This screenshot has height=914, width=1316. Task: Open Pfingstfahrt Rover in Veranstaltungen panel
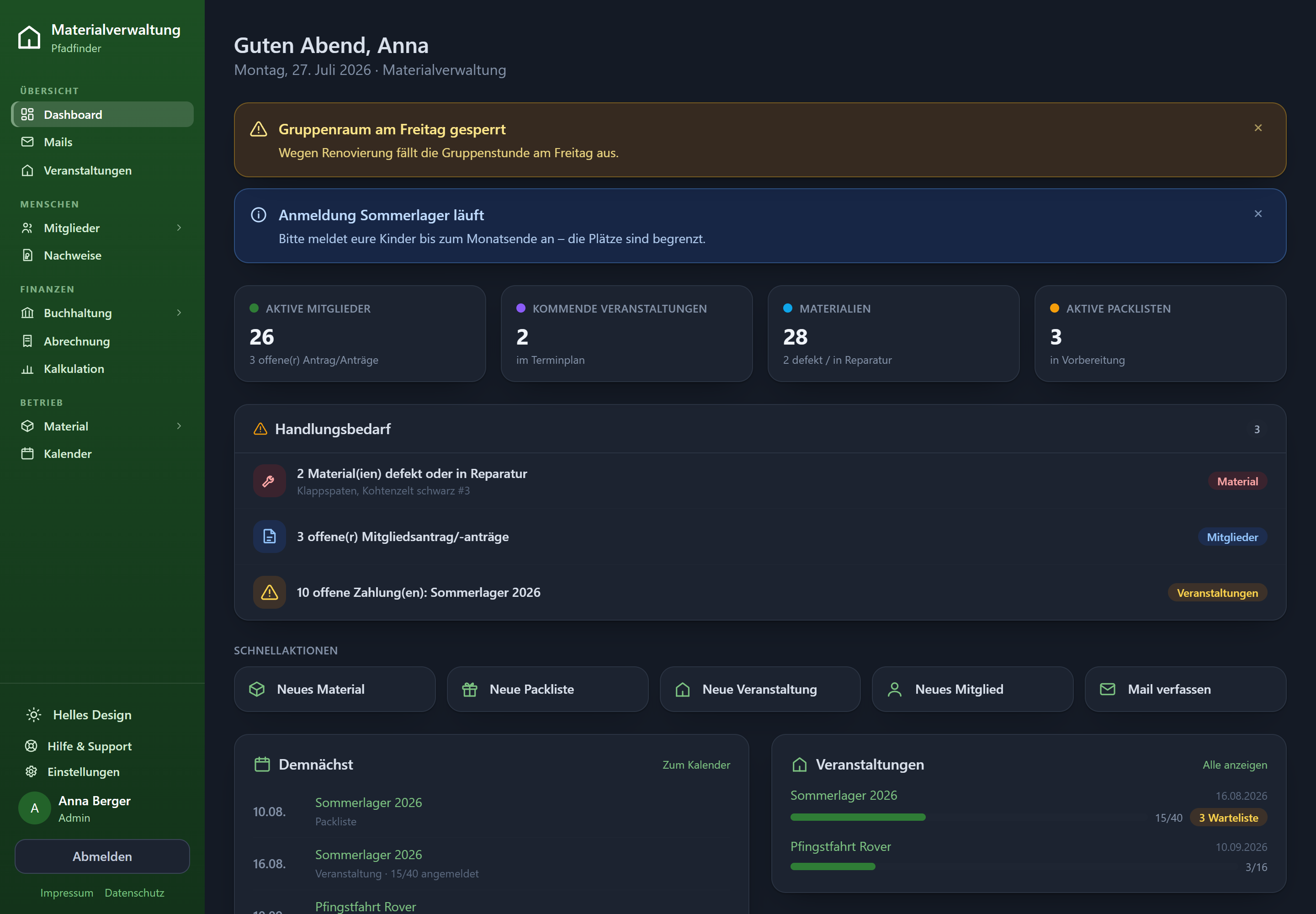(841, 847)
